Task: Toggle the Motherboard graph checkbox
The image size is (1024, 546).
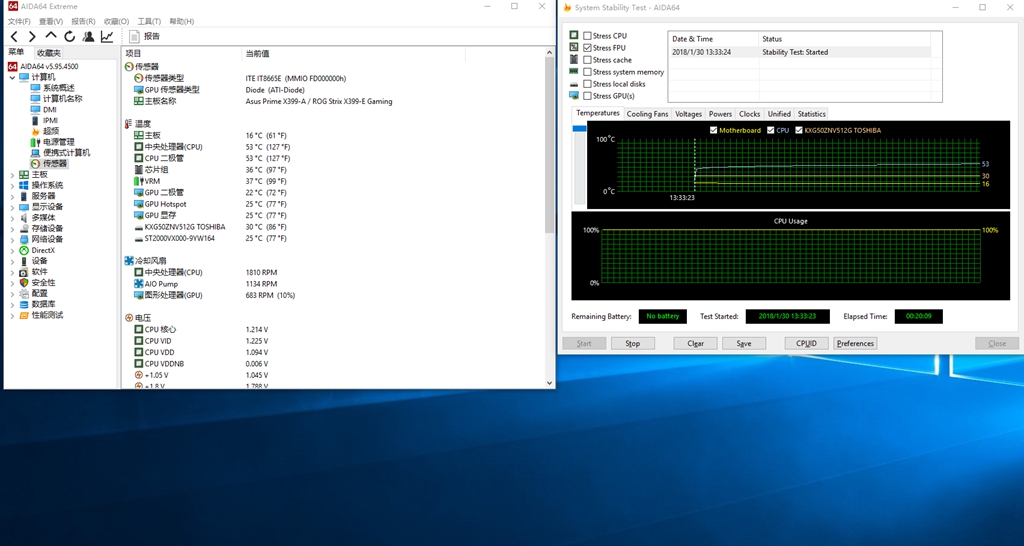Action: click(713, 130)
